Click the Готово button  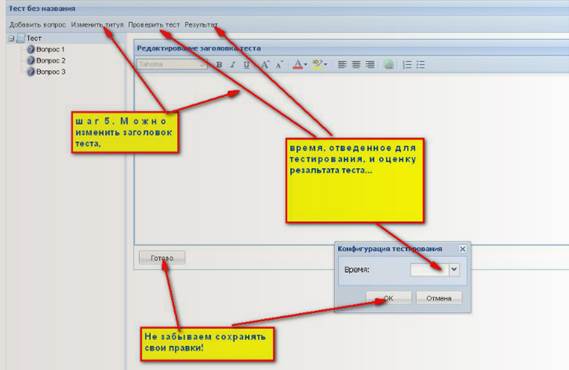[162, 258]
